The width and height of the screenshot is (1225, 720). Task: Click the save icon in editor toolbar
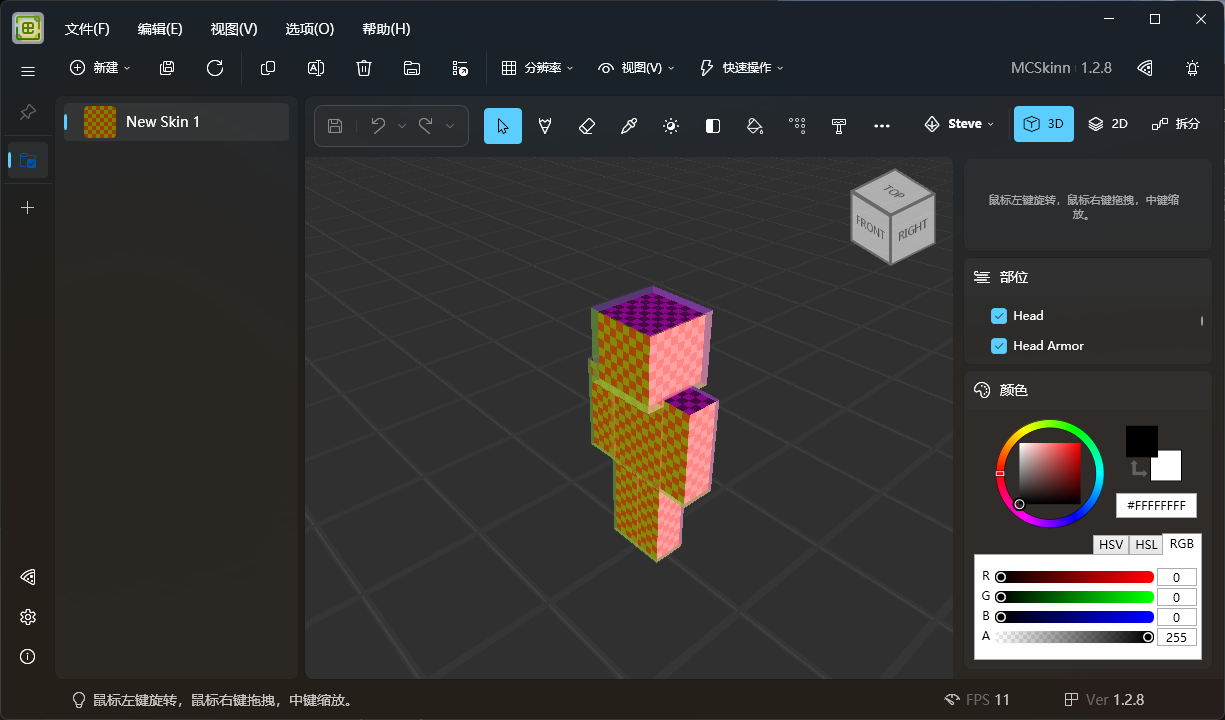(335, 125)
